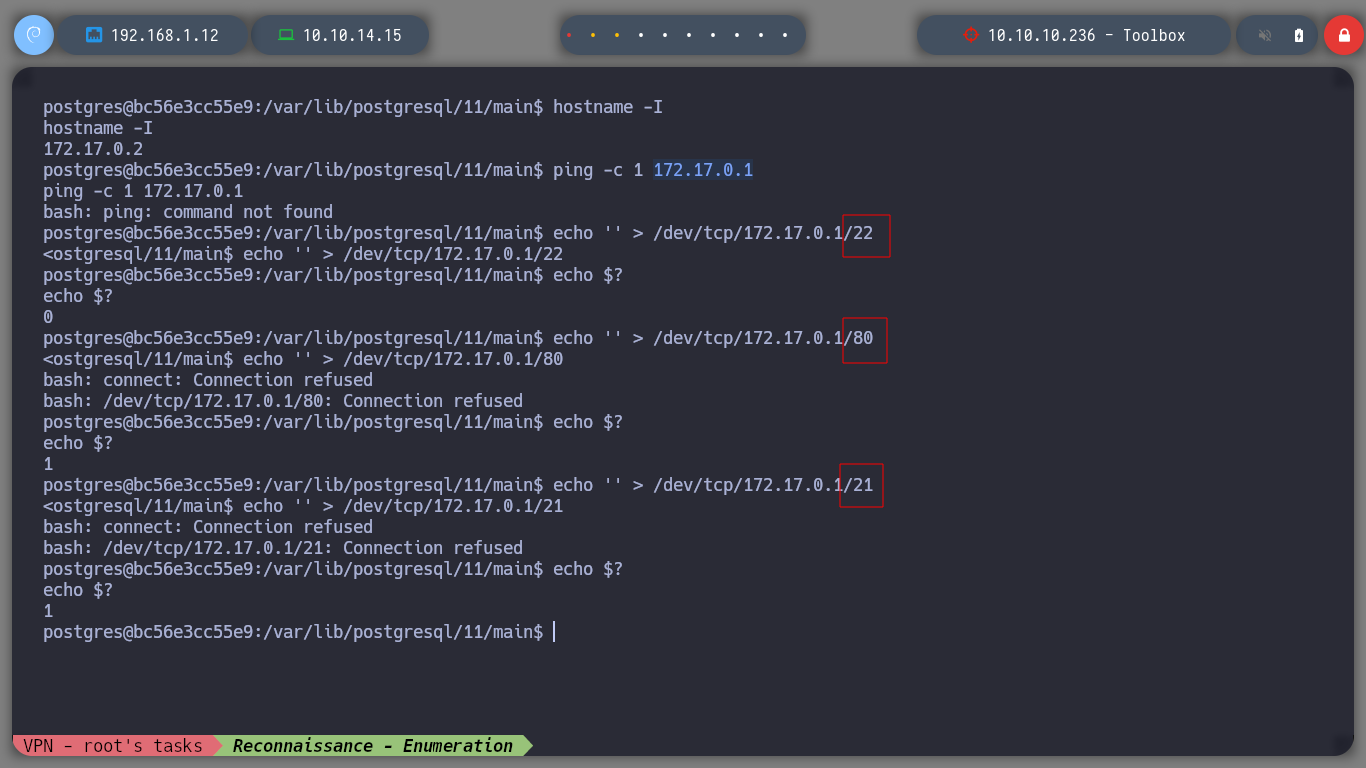Place cursor at the final empty prompt
The height and width of the screenshot is (768, 1366).
coord(553,632)
